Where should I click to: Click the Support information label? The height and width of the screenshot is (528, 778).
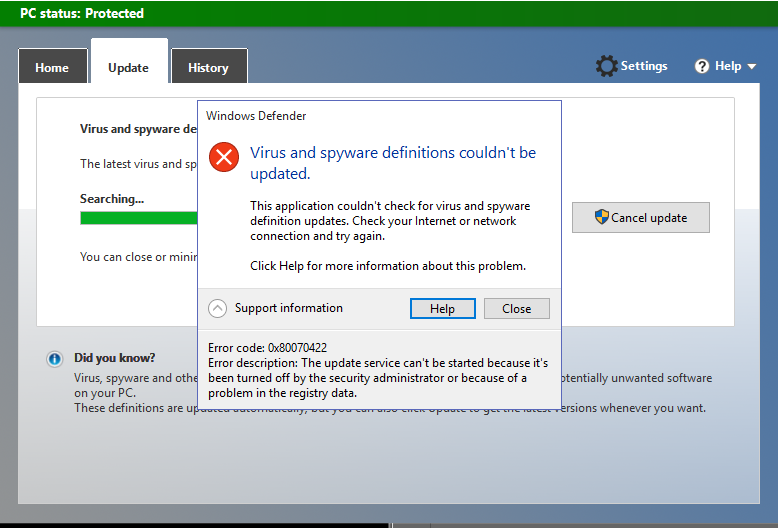(x=289, y=308)
